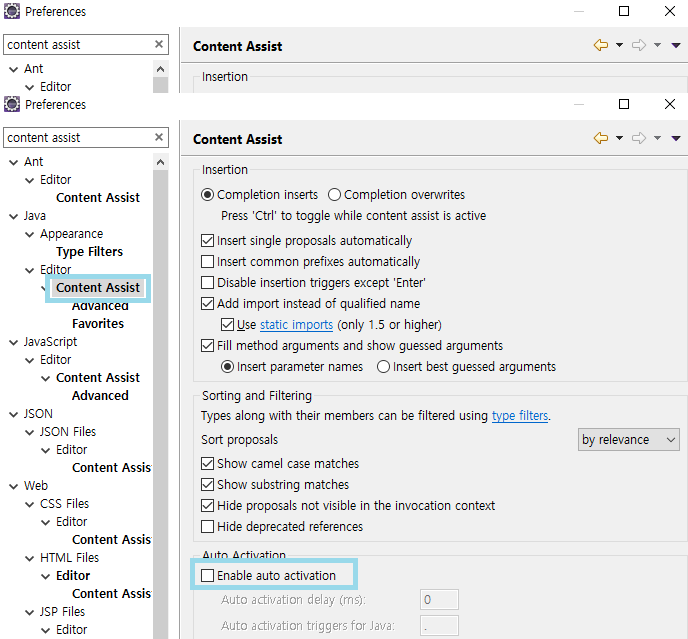Select Insert parameter names radio button
688x639 pixels.
coord(227,366)
